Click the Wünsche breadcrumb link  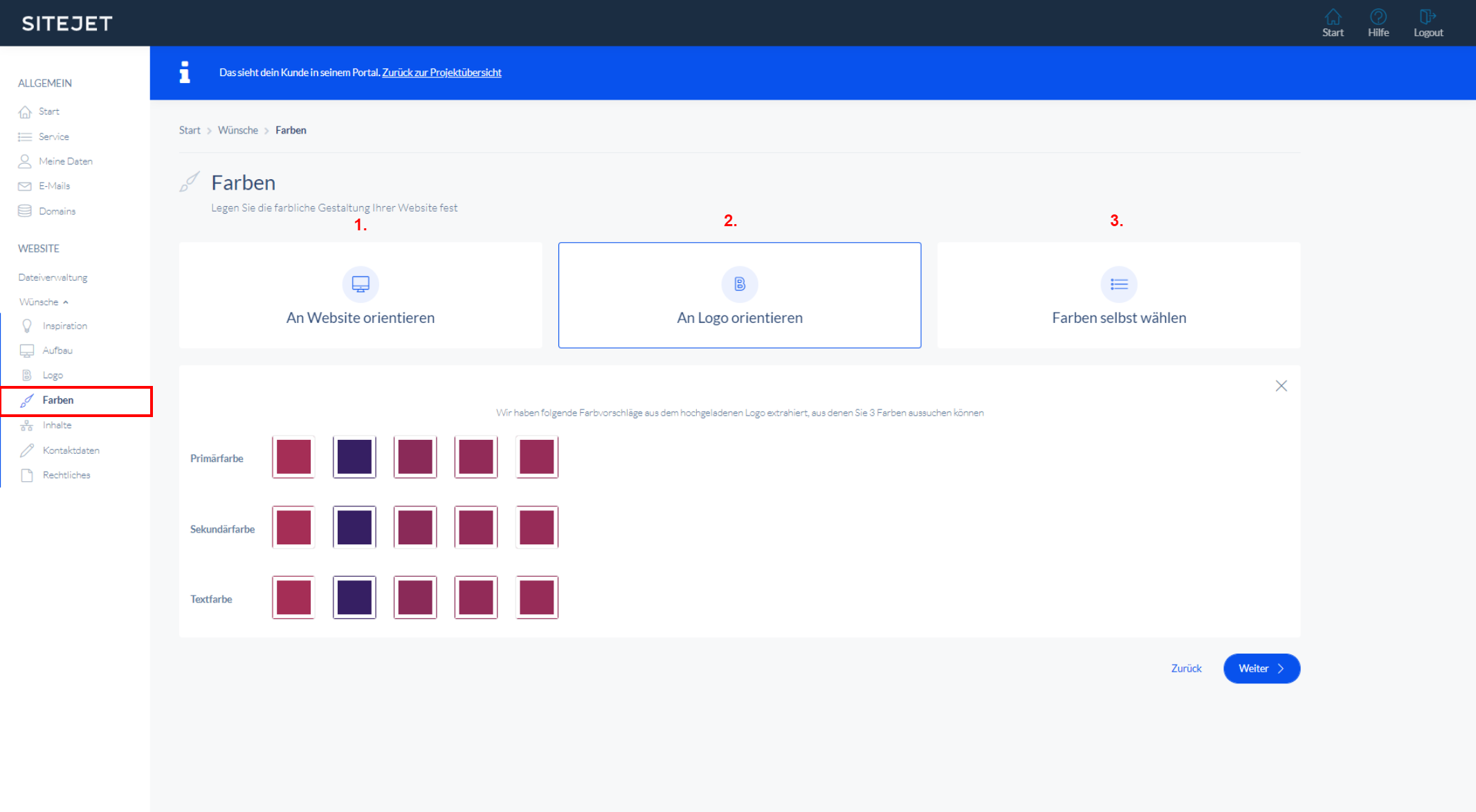[x=237, y=130]
